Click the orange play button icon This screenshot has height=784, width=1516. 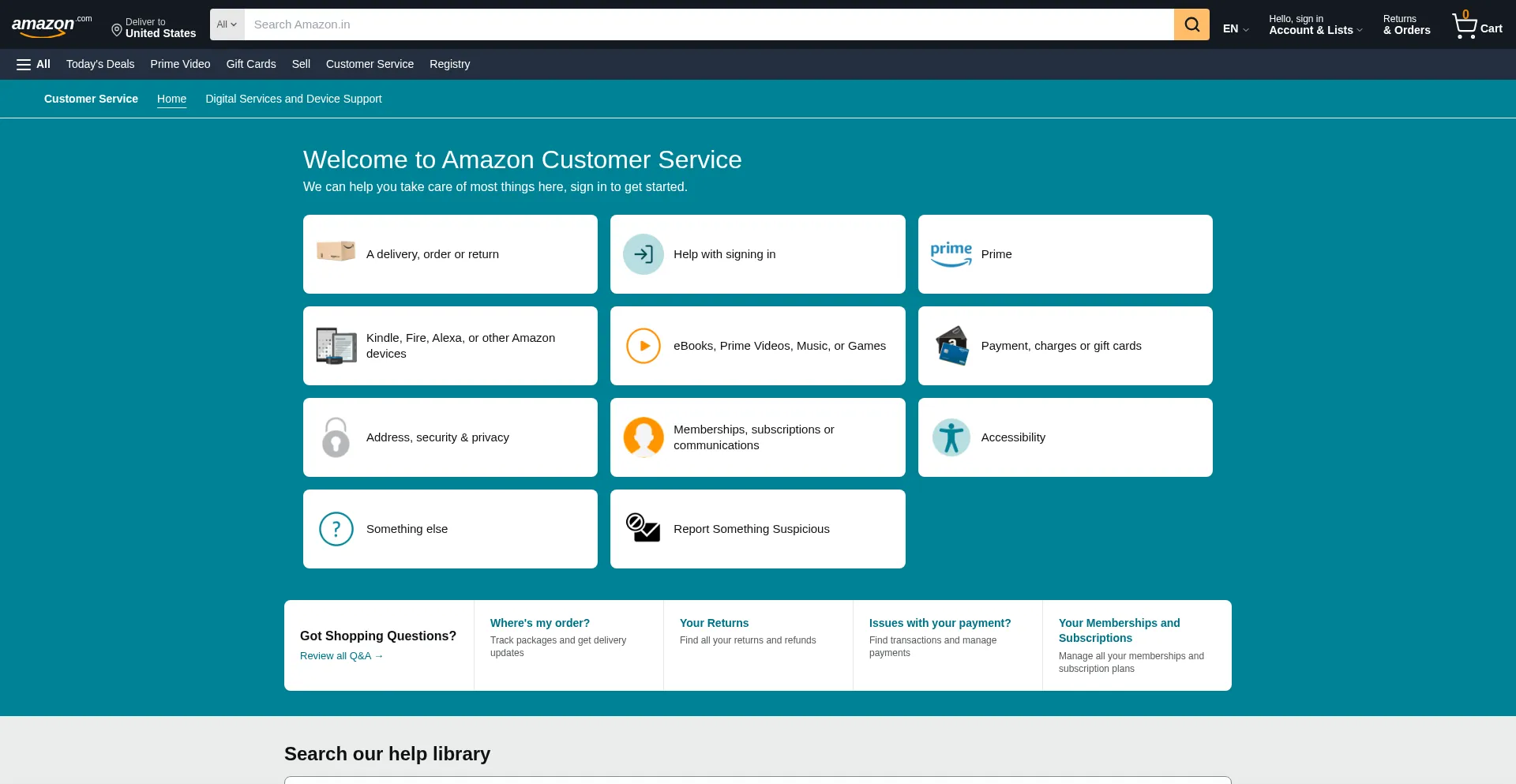pos(644,346)
